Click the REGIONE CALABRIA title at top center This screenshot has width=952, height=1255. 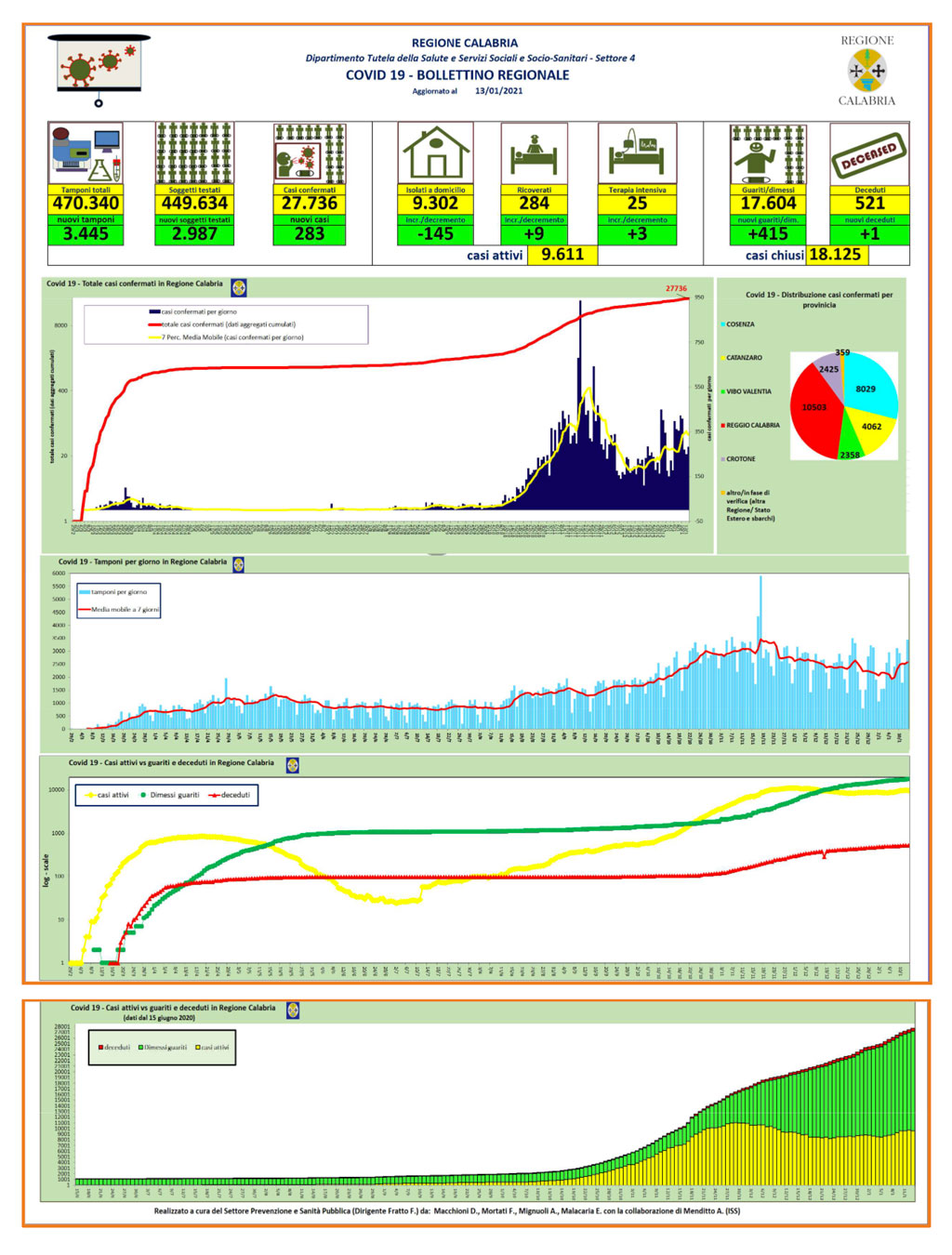point(465,43)
